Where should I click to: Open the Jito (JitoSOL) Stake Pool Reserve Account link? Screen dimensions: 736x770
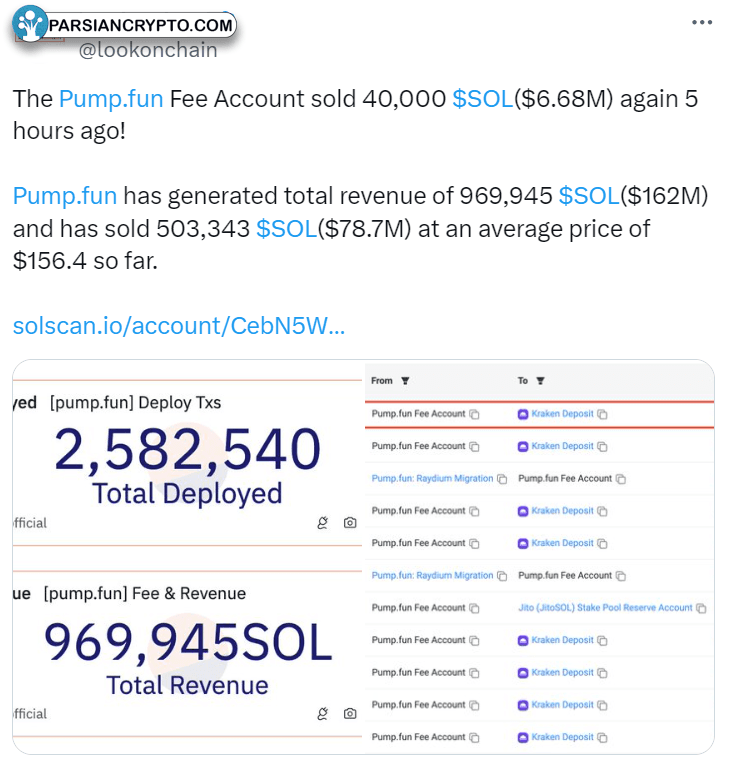pos(605,607)
